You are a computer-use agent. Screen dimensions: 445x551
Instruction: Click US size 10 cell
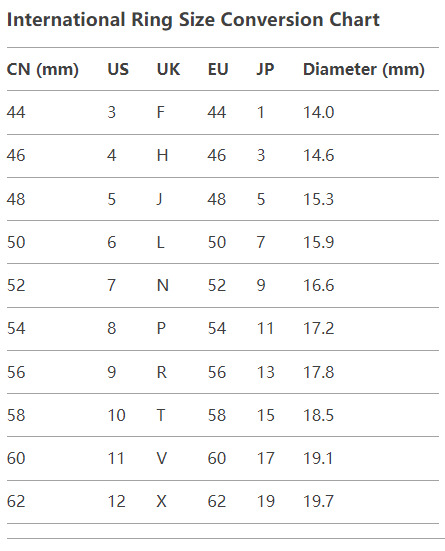pyautogui.click(x=116, y=415)
